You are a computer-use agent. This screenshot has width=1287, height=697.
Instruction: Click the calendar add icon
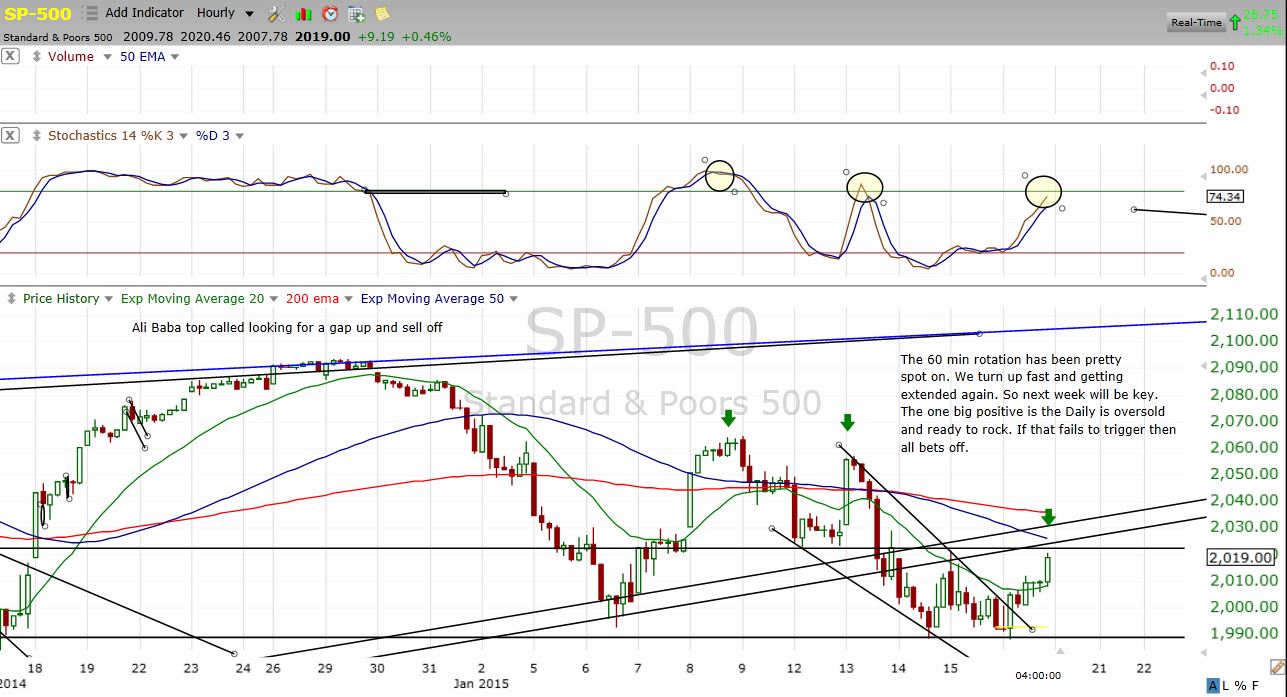pos(355,13)
